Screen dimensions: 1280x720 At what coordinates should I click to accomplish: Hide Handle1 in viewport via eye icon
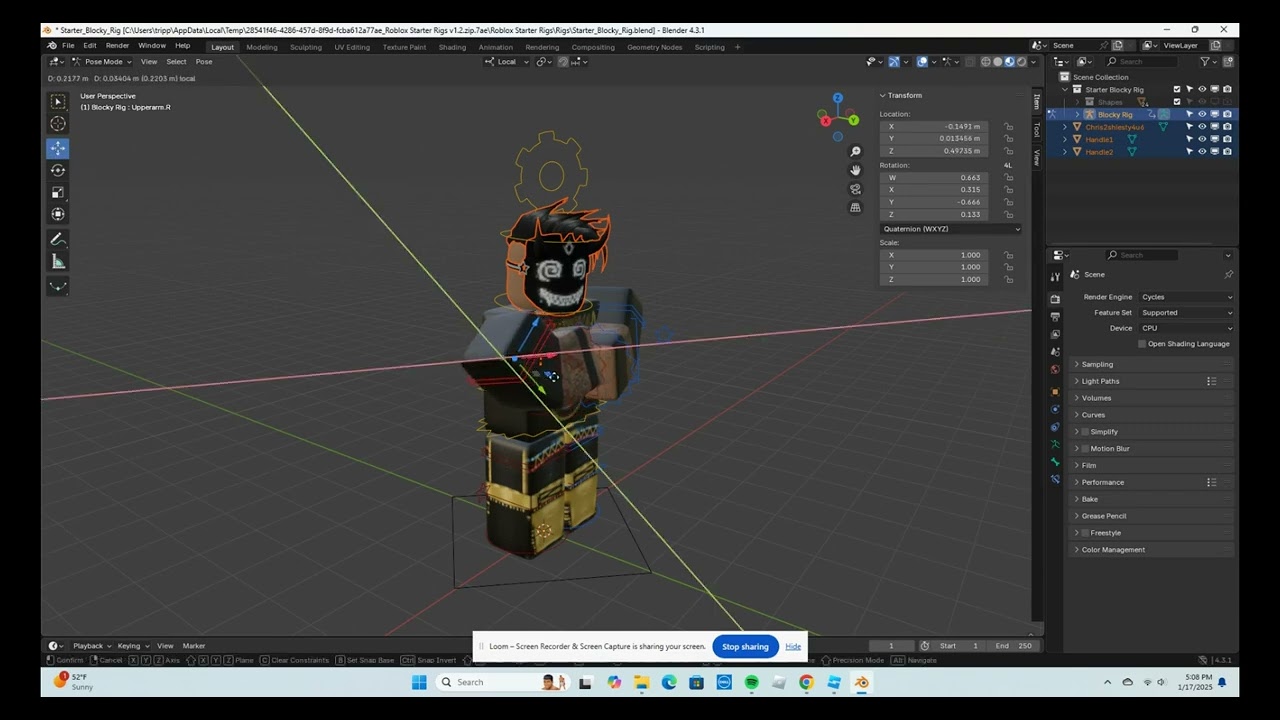tap(1202, 139)
